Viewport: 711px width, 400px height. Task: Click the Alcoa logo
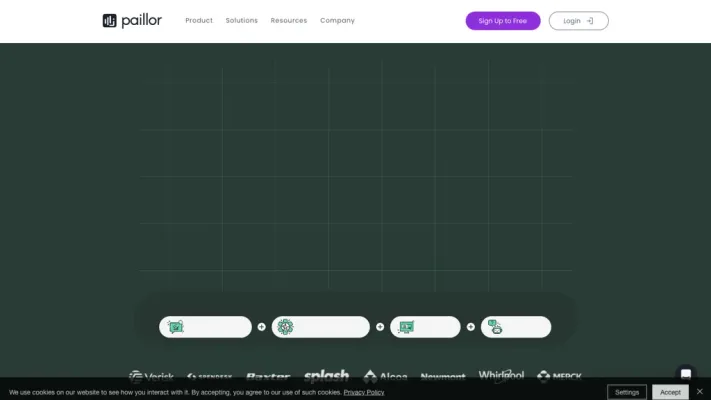click(385, 377)
